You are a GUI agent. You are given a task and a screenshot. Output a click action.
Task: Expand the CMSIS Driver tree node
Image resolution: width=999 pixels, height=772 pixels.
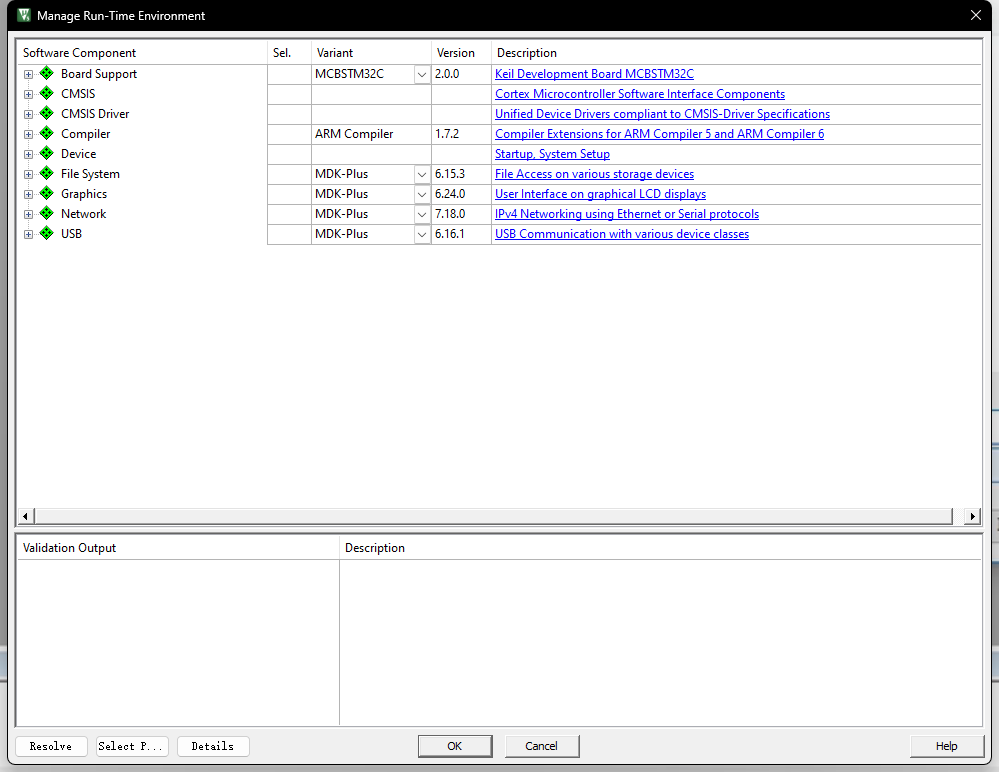click(x=28, y=115)
